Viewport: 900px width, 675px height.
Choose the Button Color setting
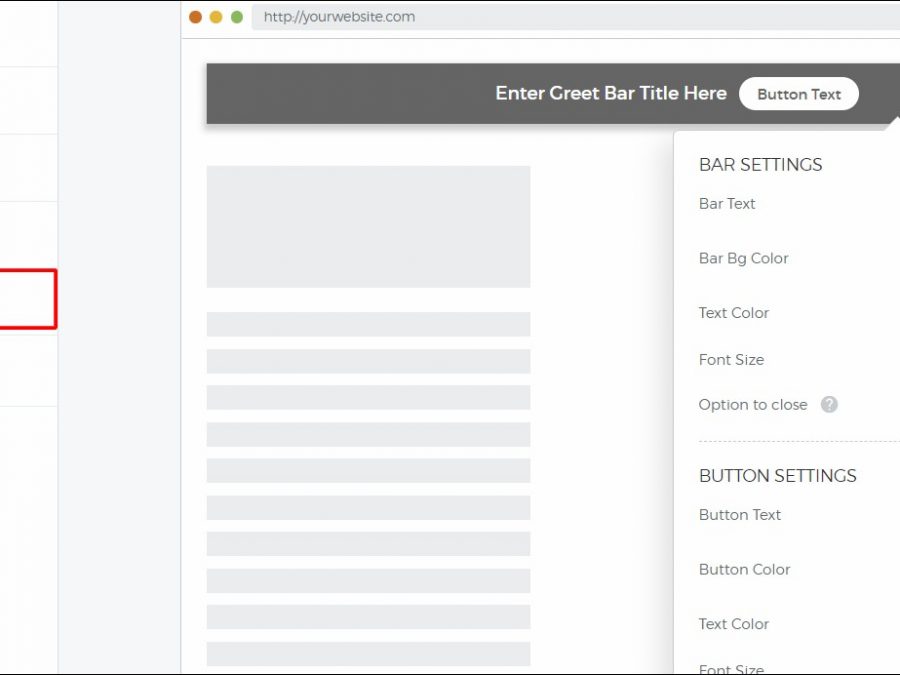pos(744,570)
